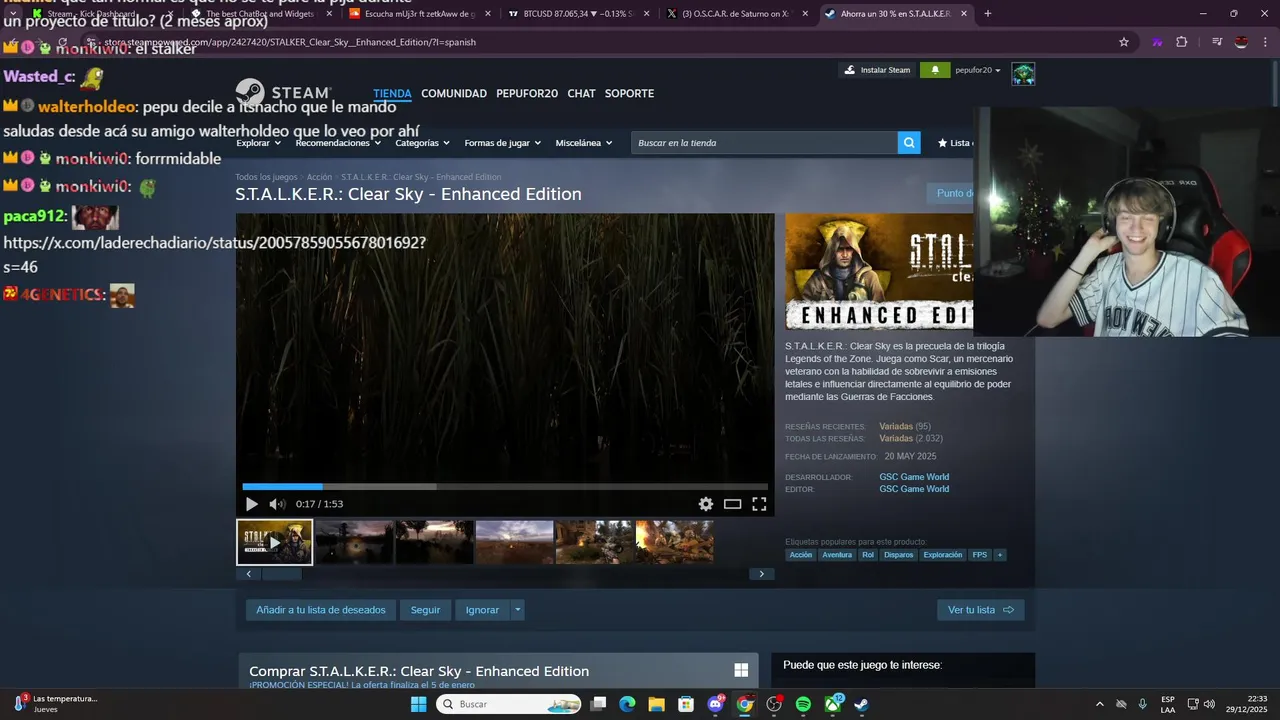
Task: Follow the Todos los juegos breadcrumb
Action: point(266,177)
